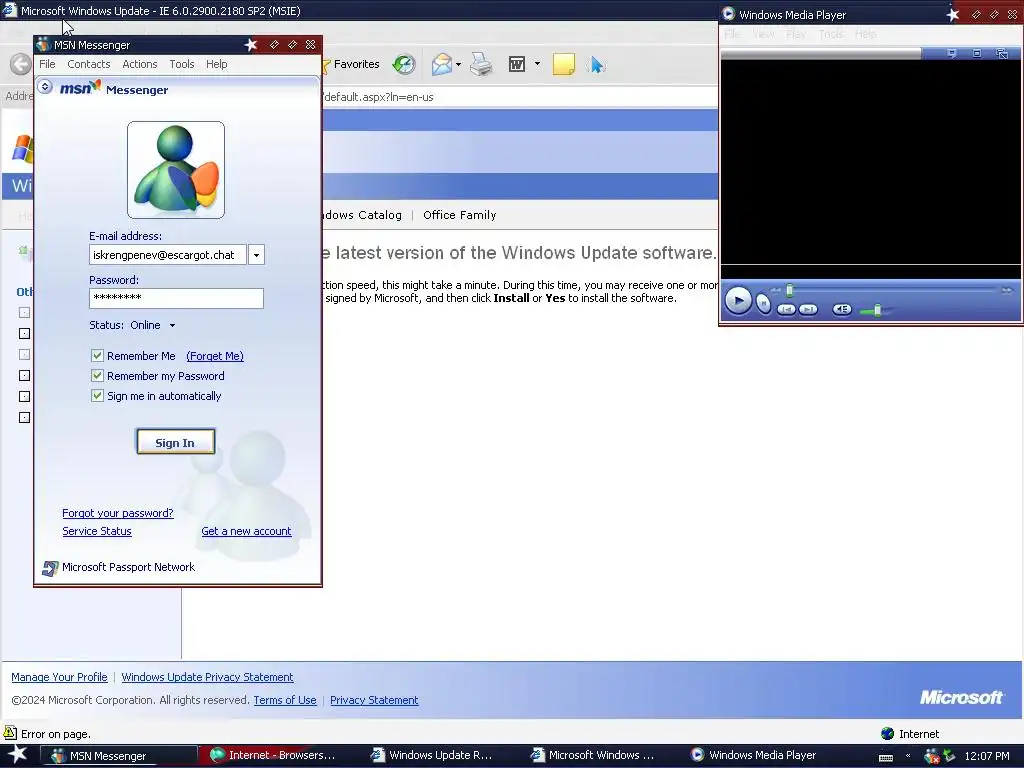Click the rewind arrows on Media Player seek bar
Screen dimensions: 1024x768
(x=775, y=290)
